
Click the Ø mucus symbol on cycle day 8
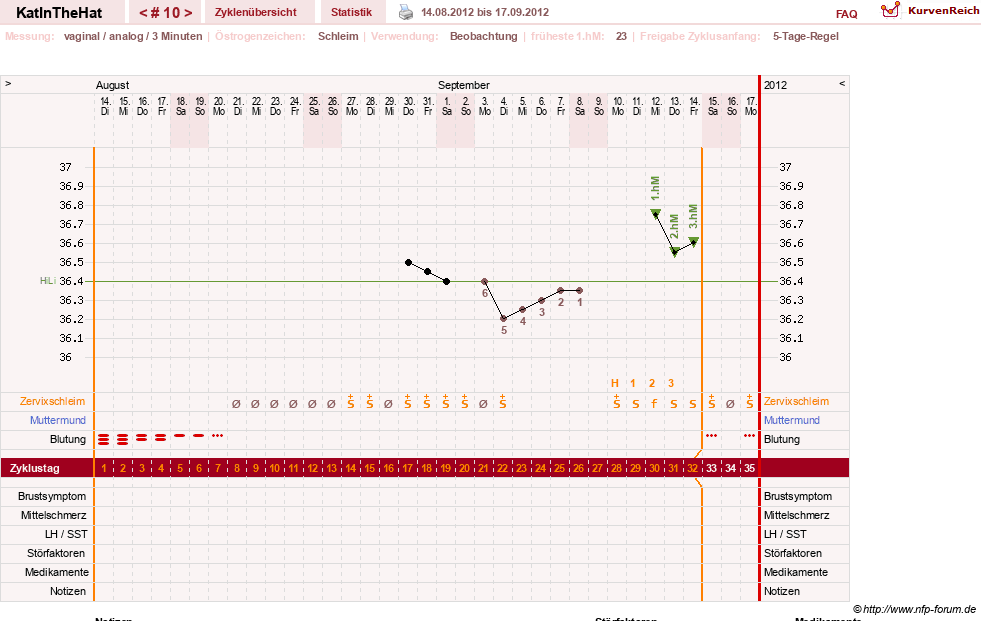tap(236, 404)
